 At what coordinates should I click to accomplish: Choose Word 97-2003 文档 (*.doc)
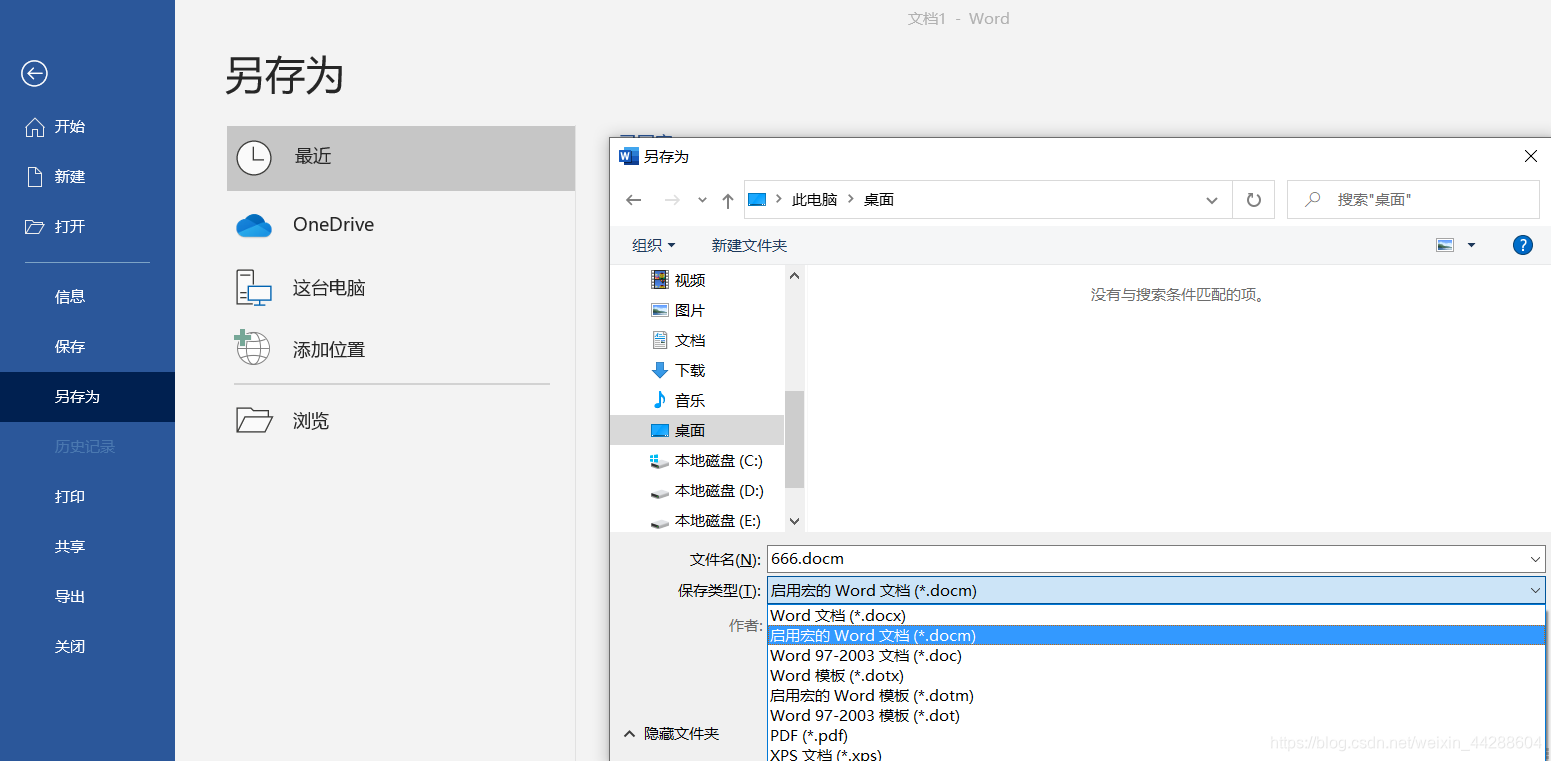[x=1156, y=656]
